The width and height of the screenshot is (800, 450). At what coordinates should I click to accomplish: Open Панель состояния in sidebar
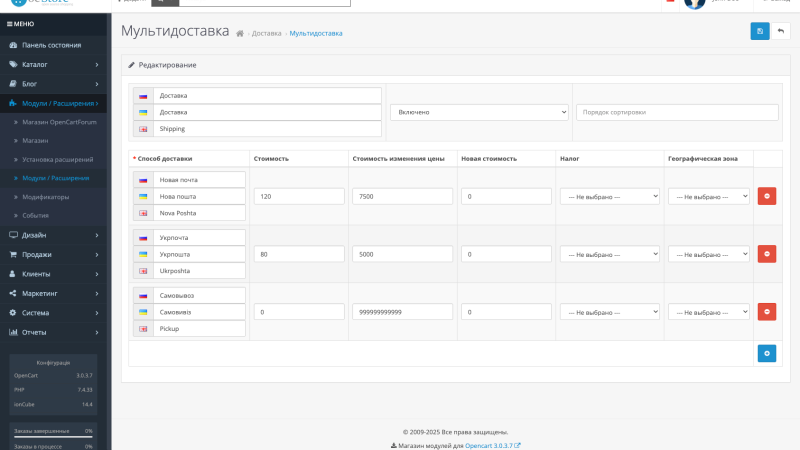click(54, 45)
